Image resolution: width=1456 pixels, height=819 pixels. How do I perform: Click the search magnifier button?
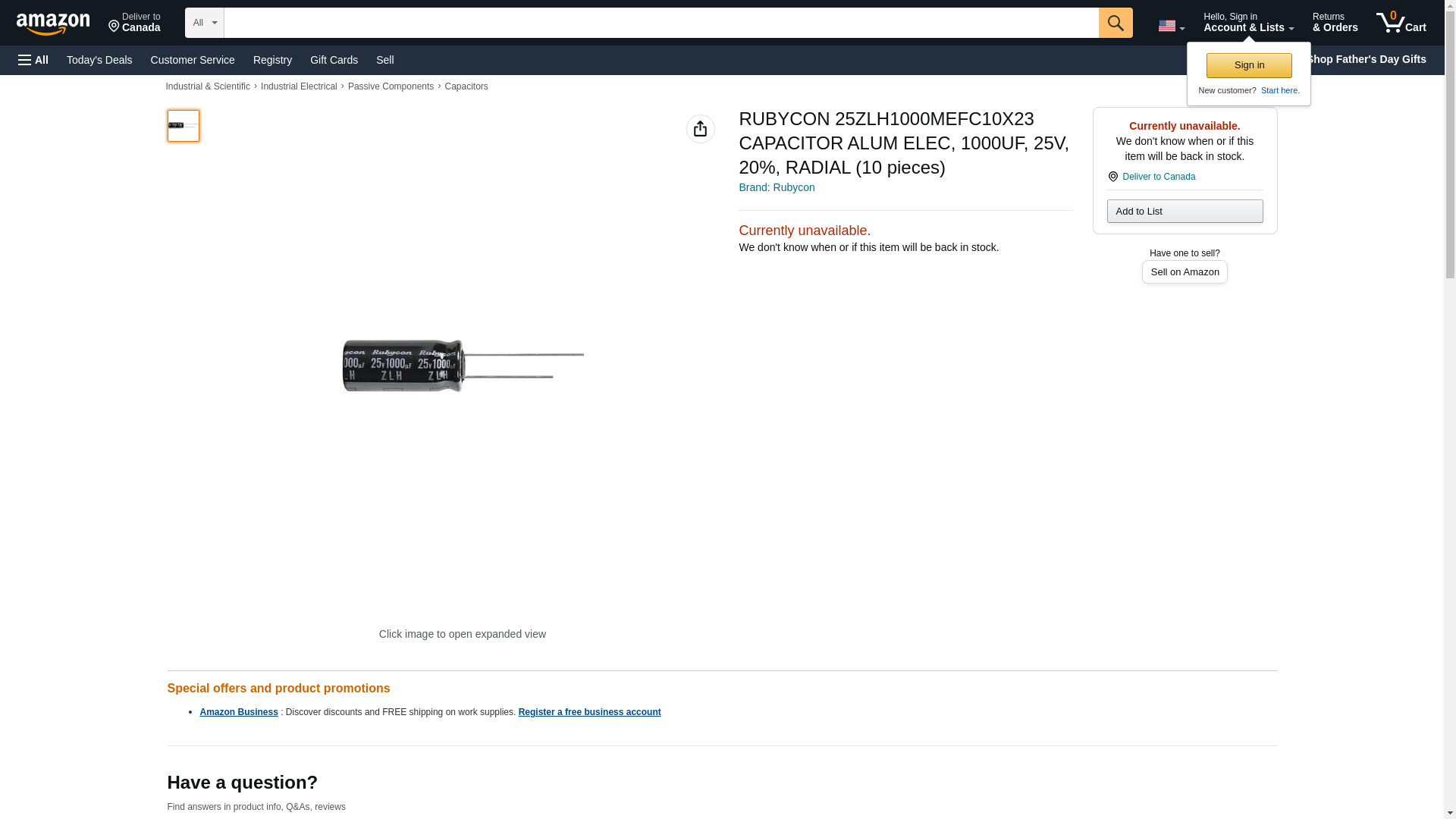pyautogui.click(x=1115, y=23)
